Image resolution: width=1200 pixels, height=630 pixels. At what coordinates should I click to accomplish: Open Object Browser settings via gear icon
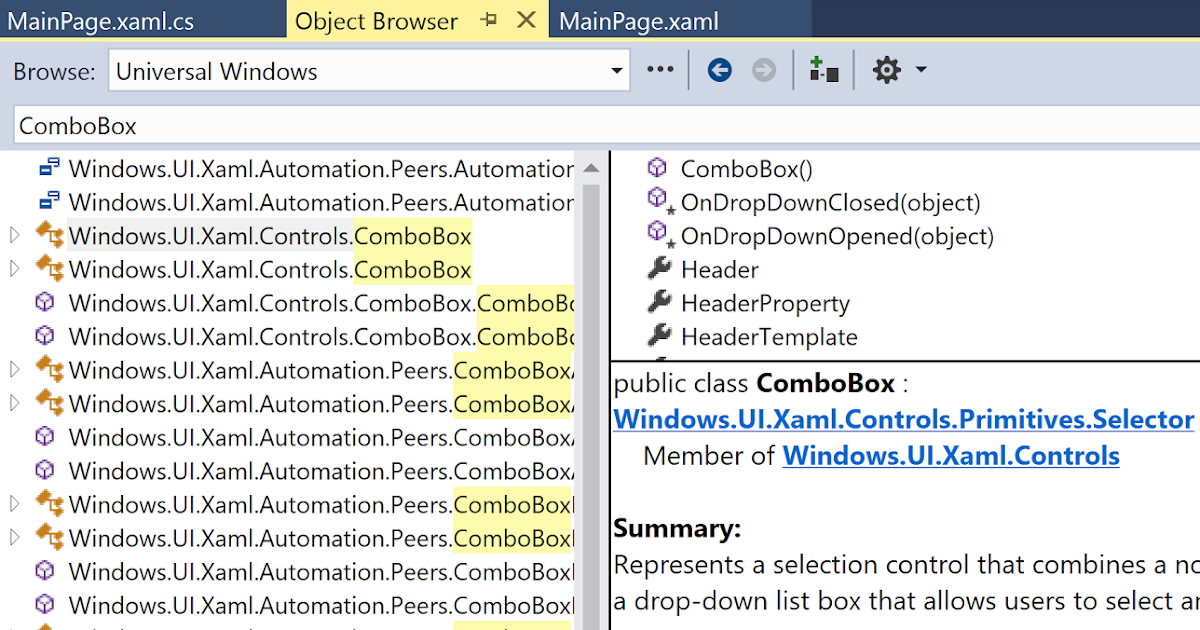(x=884, y=70)
